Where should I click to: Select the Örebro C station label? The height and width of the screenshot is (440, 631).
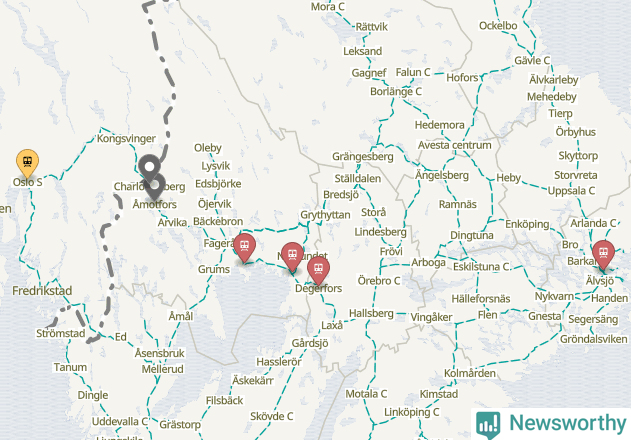click(x=379, y=281)
